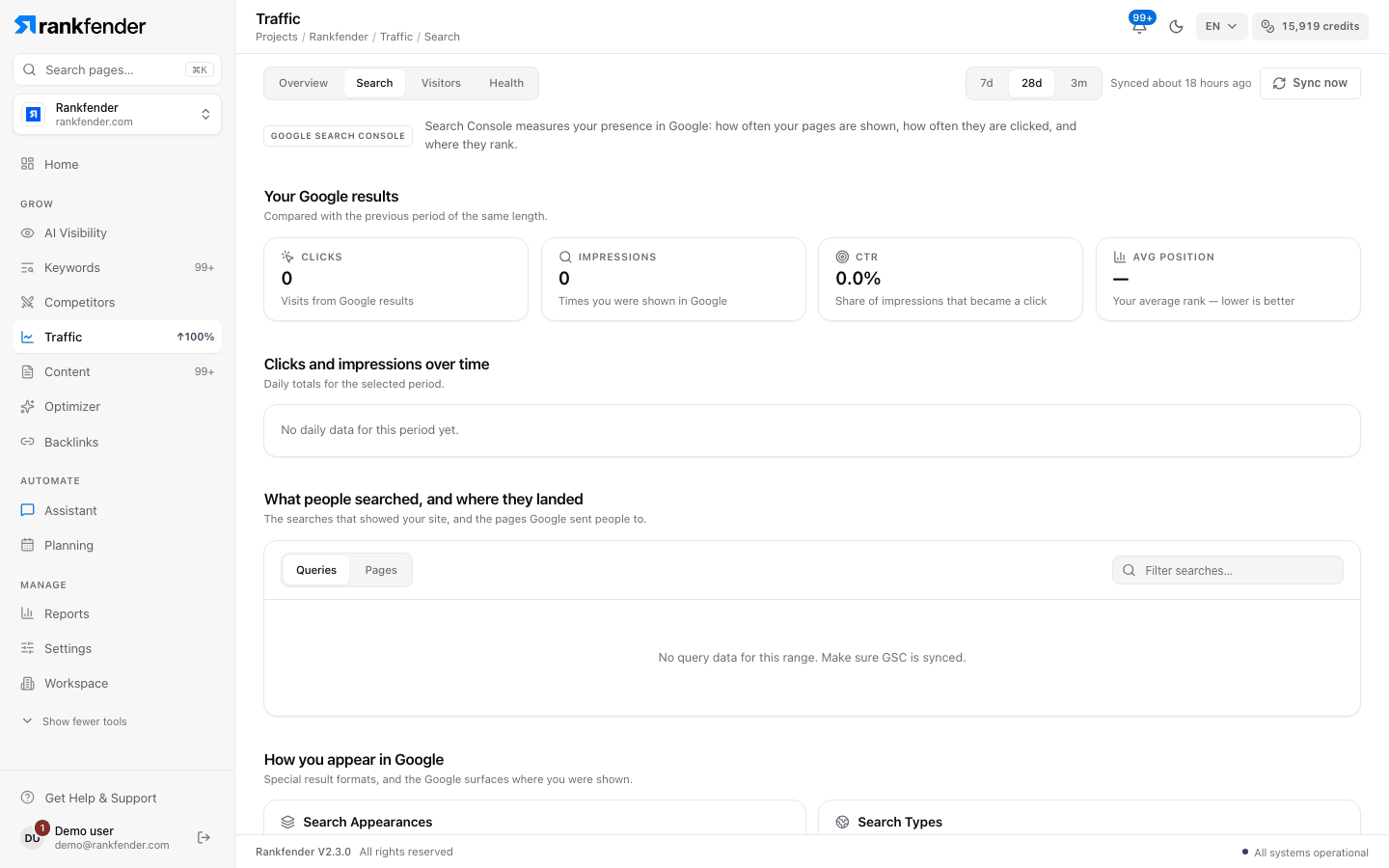This screenshot has height=868, width=1389.
Task: Click the search magnifier icon in sidebar
Action: 30,69
